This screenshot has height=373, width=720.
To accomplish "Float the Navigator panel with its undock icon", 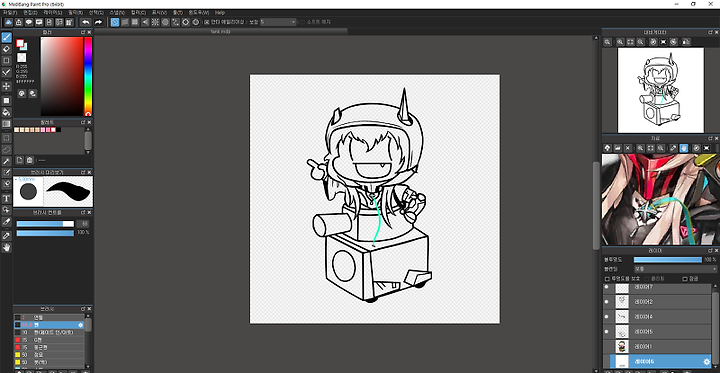I will coord(710,32).
